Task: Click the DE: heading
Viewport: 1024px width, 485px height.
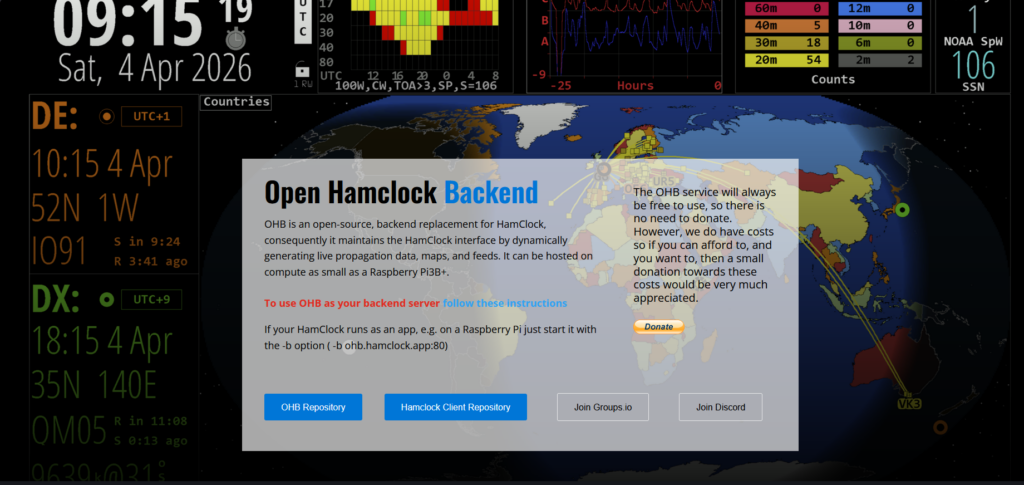Action: [55, 116]
